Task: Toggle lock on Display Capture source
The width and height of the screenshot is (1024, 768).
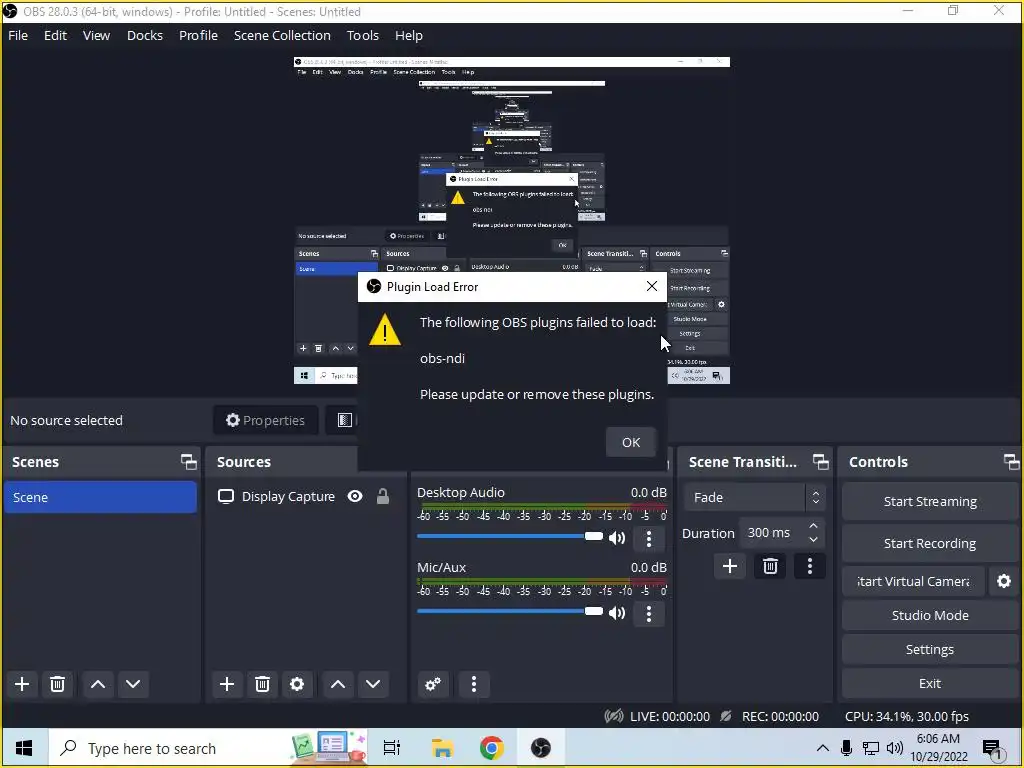Action: [383, 496]
